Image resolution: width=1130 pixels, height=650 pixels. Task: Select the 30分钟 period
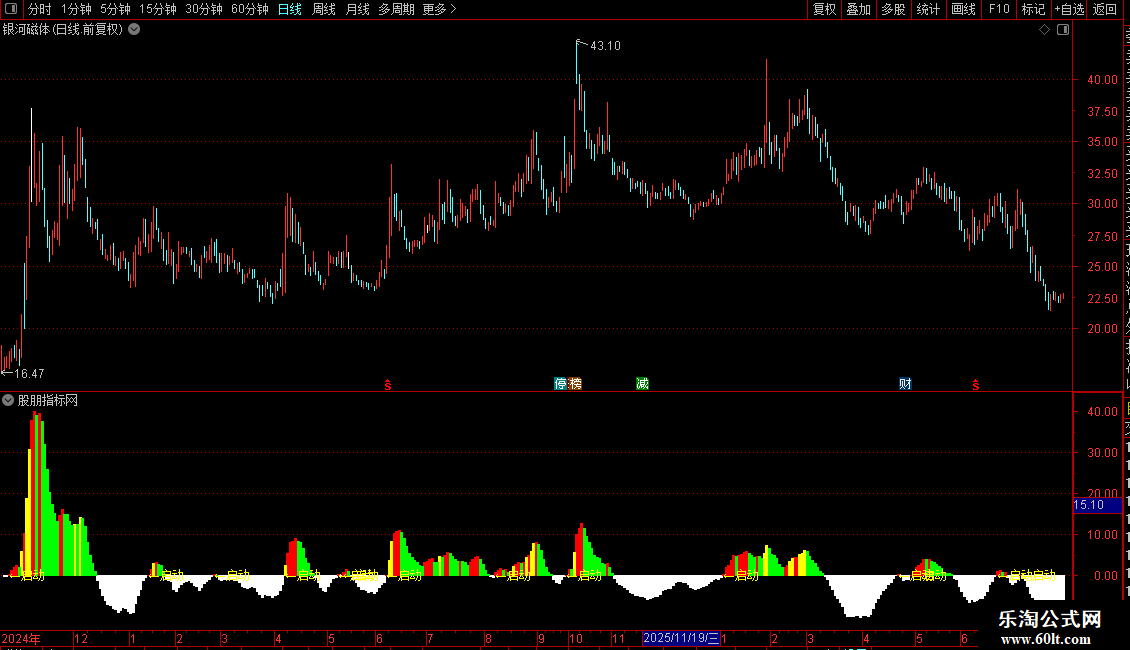pyautogui.click(x=203, y=9)
